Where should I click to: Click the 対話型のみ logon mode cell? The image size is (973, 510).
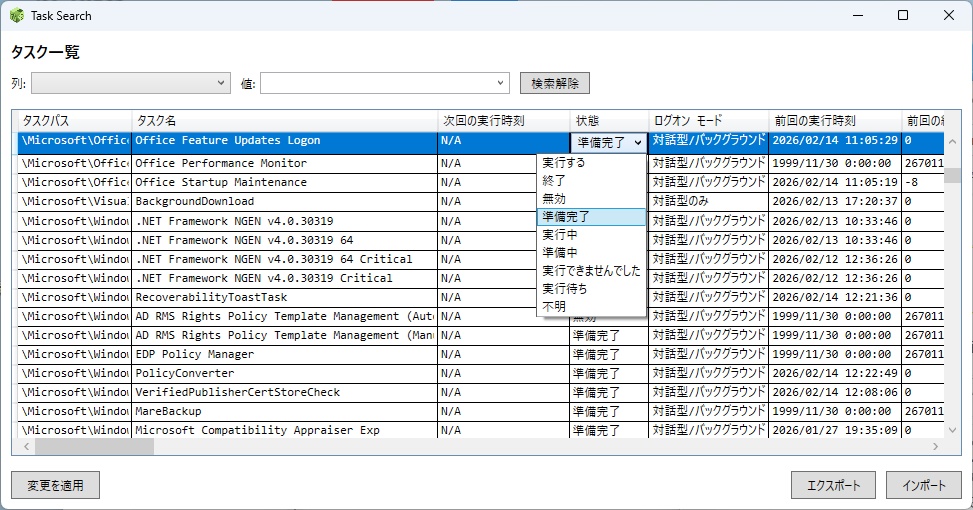[709, 202]
